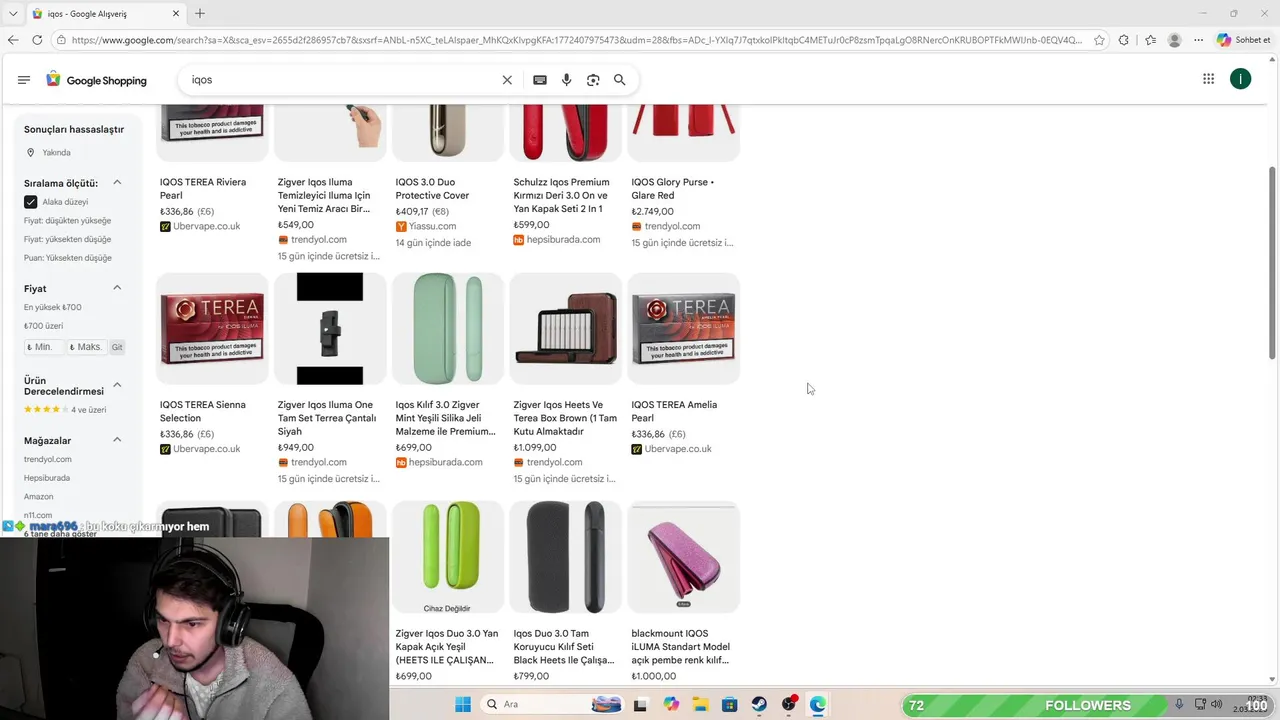Click the Google Shopping logo
Screen dimensions: 1280x720
(x=96, y=80)
